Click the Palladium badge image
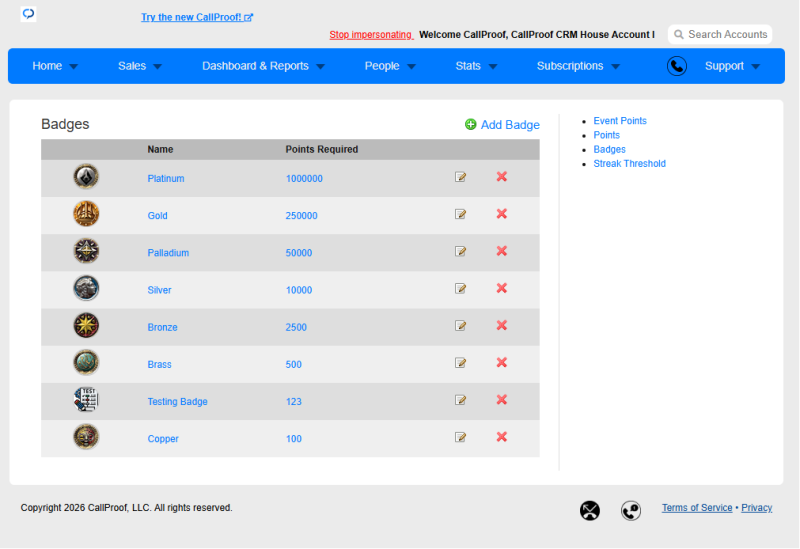 point(86,252)
